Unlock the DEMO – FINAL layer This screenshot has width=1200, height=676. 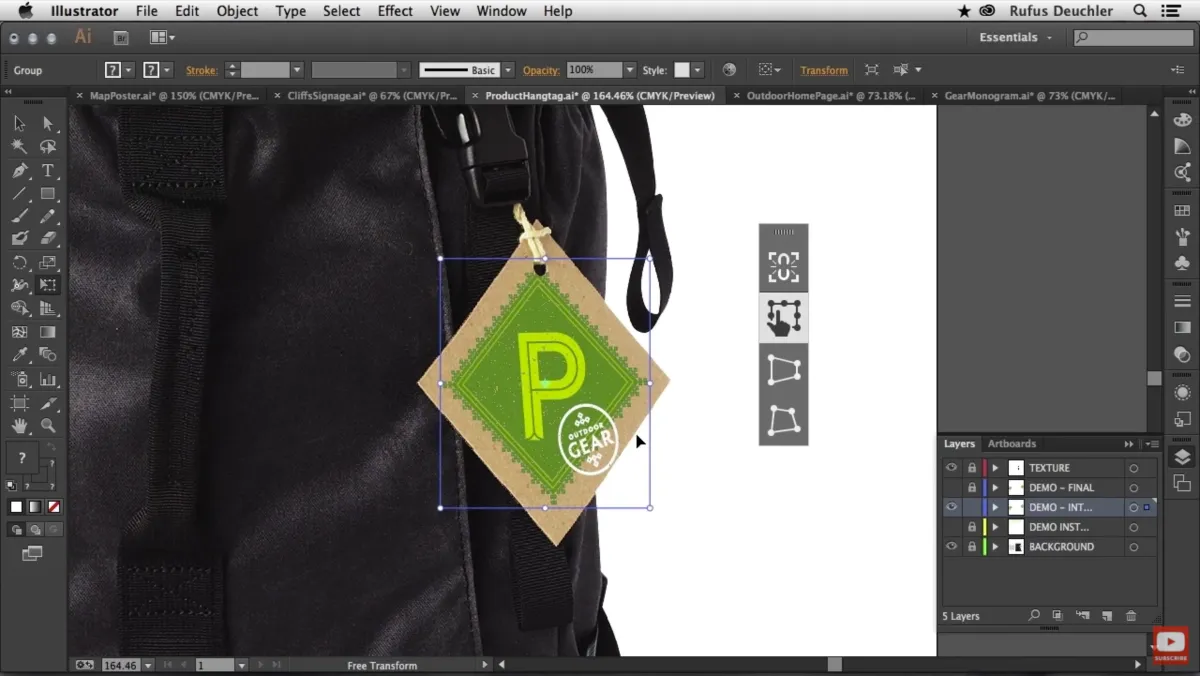pyautogui.click(x=971, y=488)
